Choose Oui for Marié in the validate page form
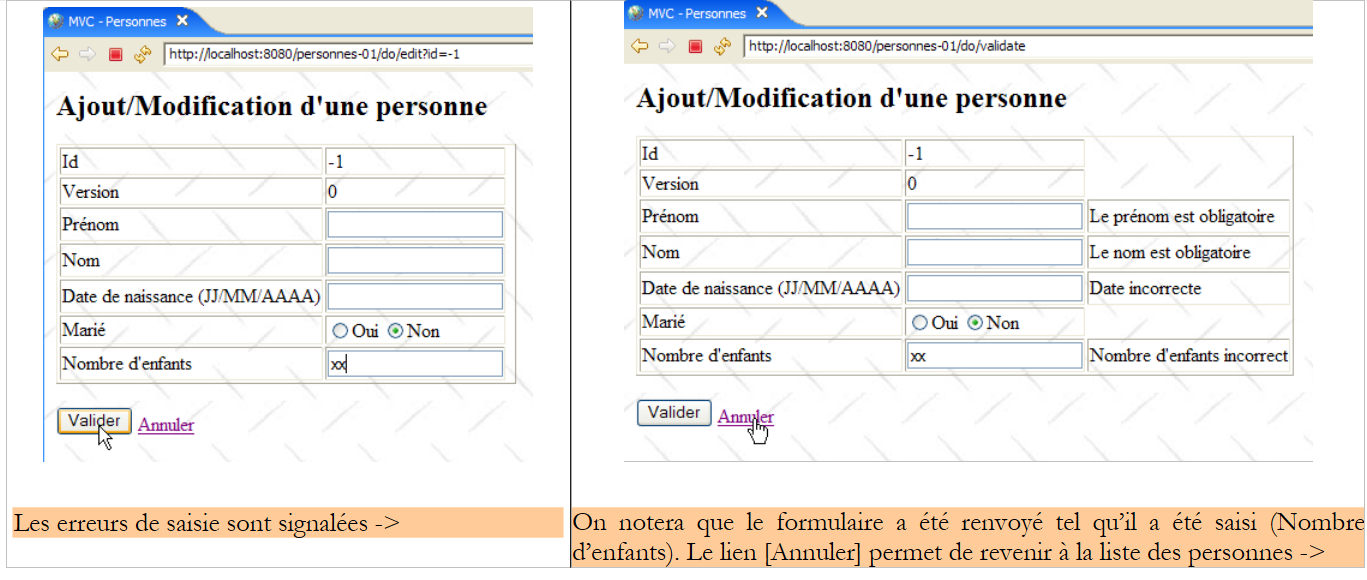Screen dimensions: 1367x580 coord(920,323)
